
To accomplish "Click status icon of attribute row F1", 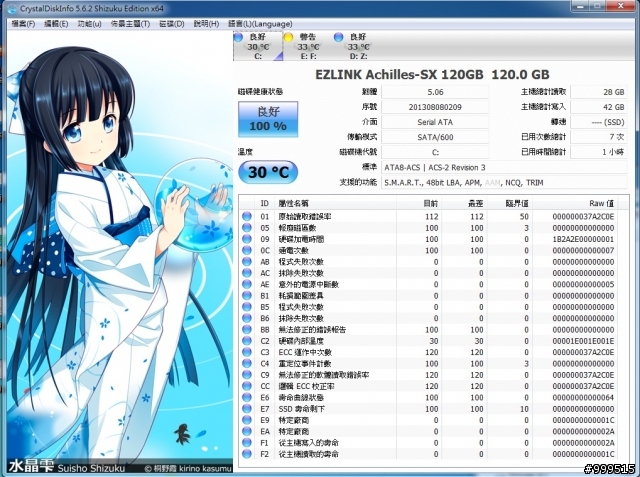I will pyautogui.click(x=247, y=443).
